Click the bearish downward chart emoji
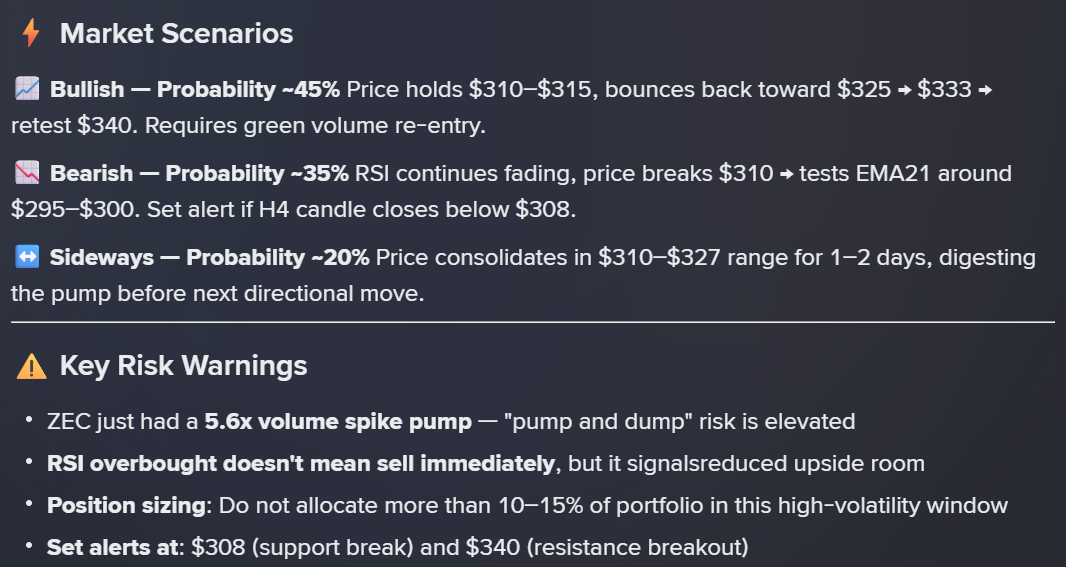The image size is (1066, 567). 27,173
